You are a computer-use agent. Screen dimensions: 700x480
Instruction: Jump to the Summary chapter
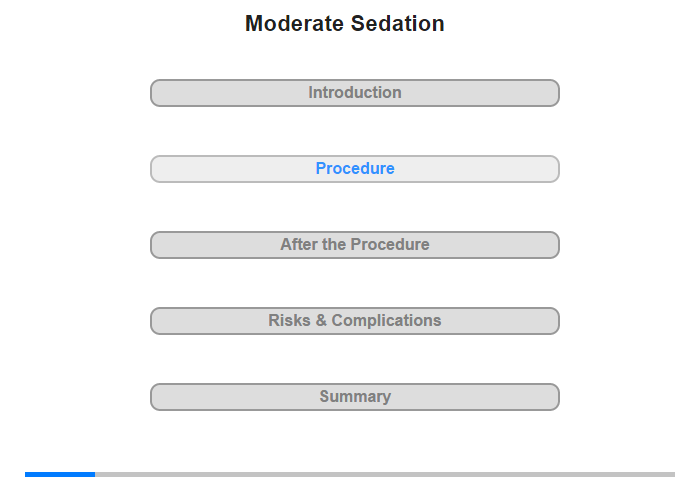355,397
